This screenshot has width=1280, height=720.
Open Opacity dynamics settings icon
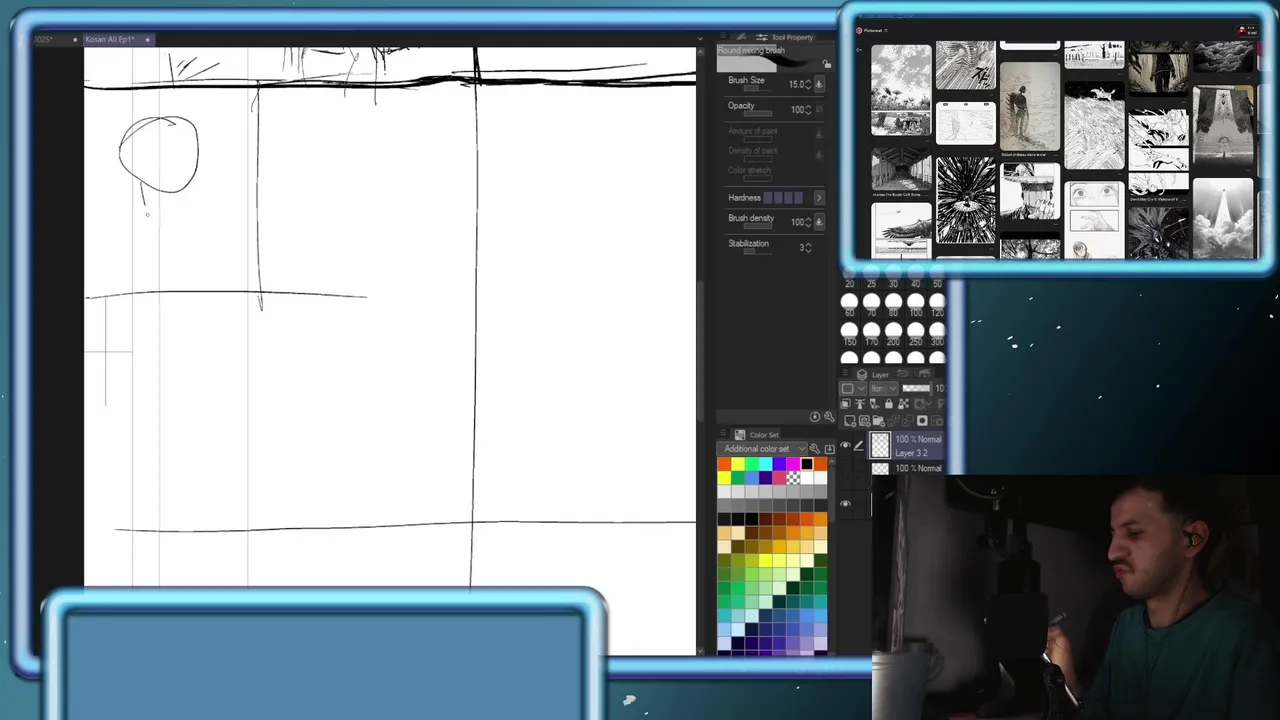[x=819, y=109]
